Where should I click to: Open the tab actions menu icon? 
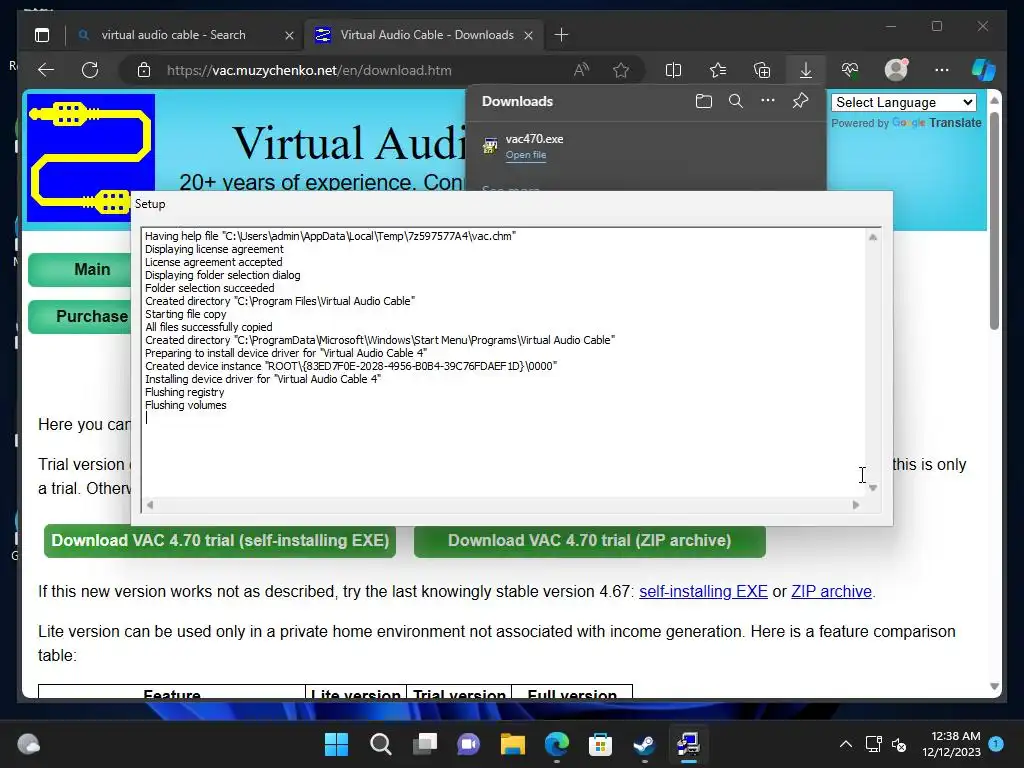[42, 35]
